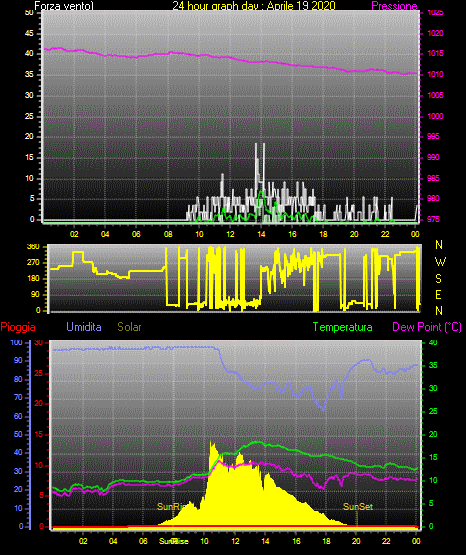Image resolution: width=466 pixels, height=555 pixels.
Task: Click the 18 hour tick on bottom chart
Action: (x=326, y=541)
